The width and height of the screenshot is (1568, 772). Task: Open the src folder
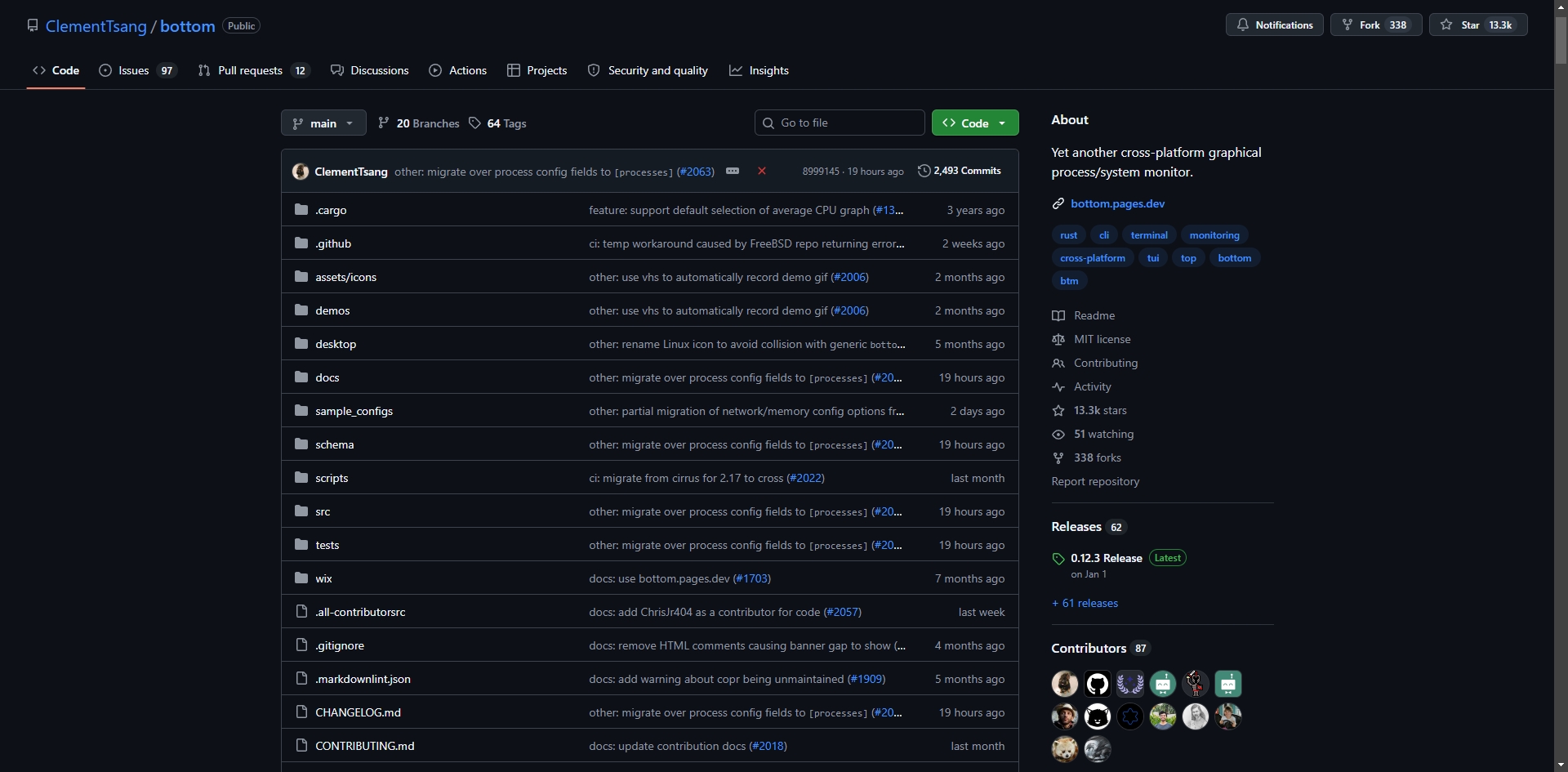click(x=323, y=511)
